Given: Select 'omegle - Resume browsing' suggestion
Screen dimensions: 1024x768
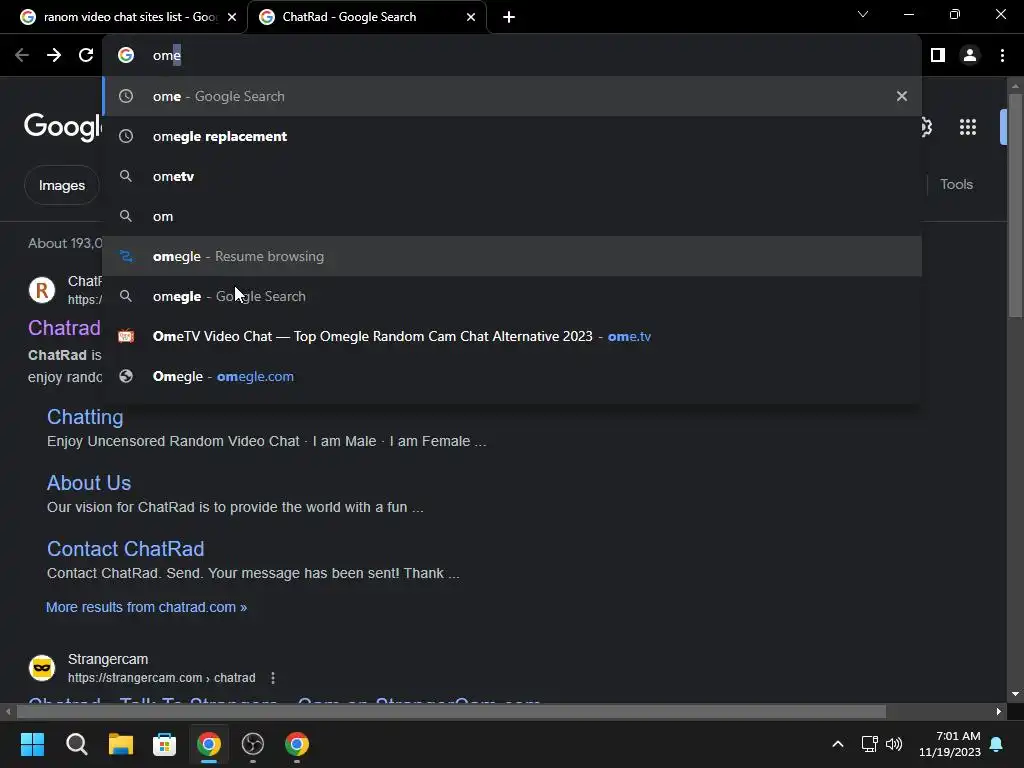Looking at the screenshot, I should tap(512, 256).
